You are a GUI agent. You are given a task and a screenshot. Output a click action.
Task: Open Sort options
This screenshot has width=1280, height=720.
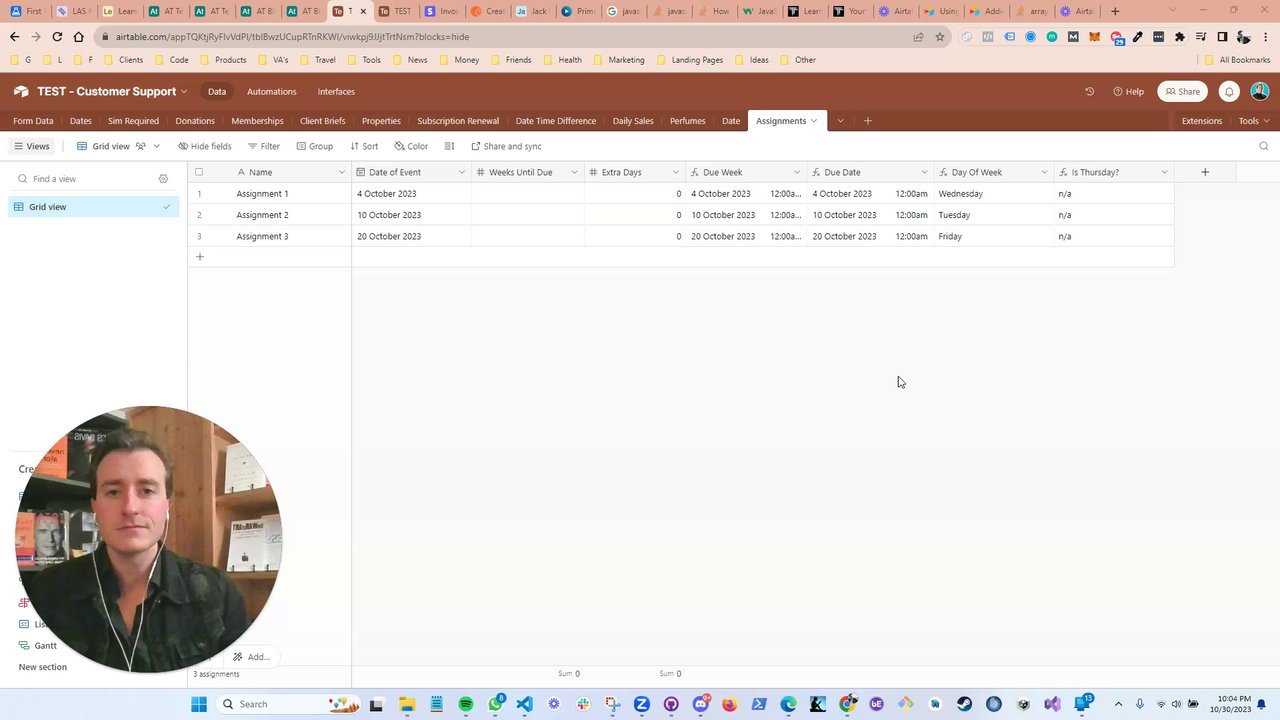click(x=364, y=146)
